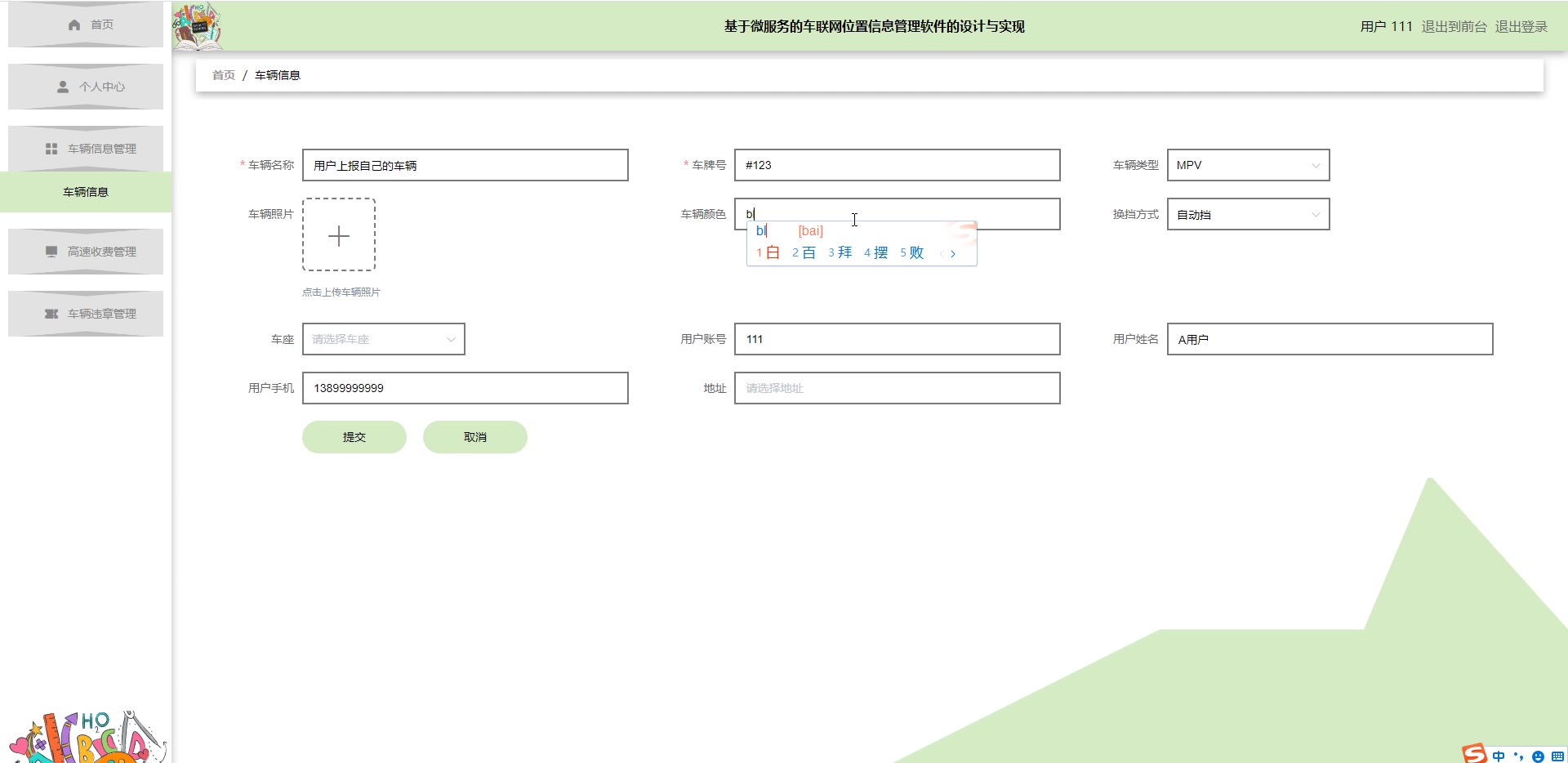
Task: Open the 车座 dropdown 请选择车座
Action: pos(383,339)
